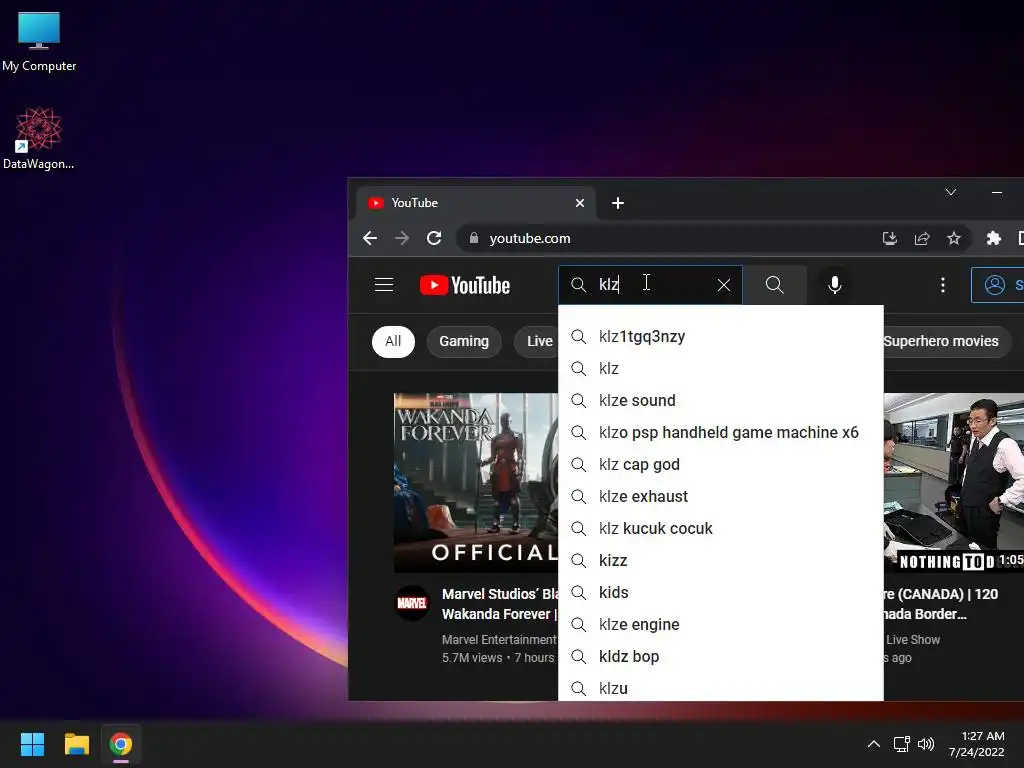The width and height of the screenshot is (1024, 768).
Task: Show hidden system tray icons
Action: click(x=874, y=744)
